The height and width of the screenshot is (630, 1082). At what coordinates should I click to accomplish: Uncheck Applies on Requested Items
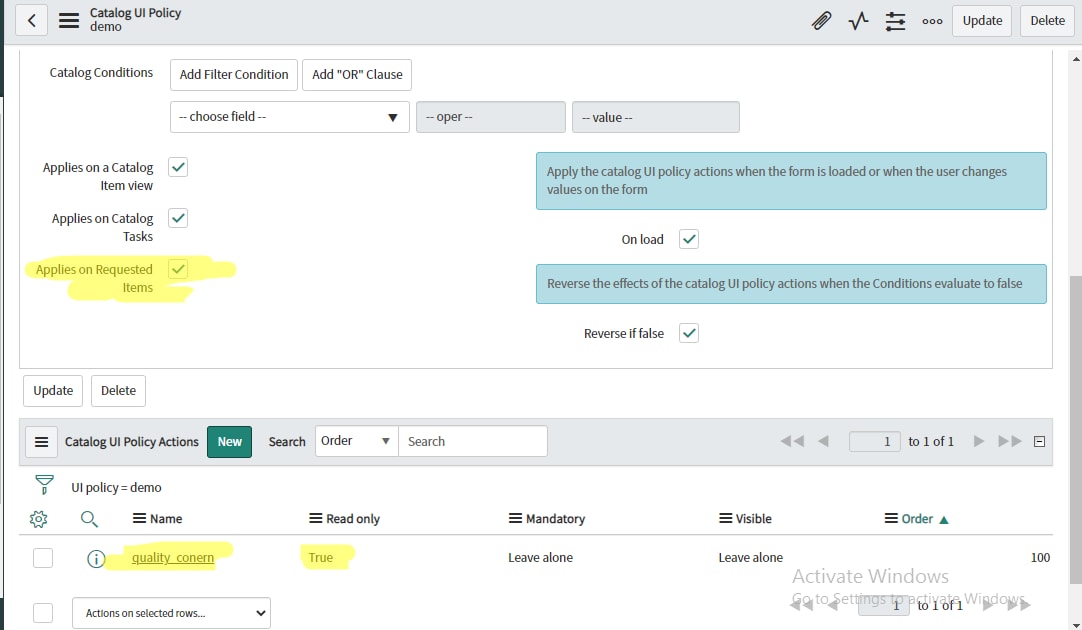tap(177, 269)
